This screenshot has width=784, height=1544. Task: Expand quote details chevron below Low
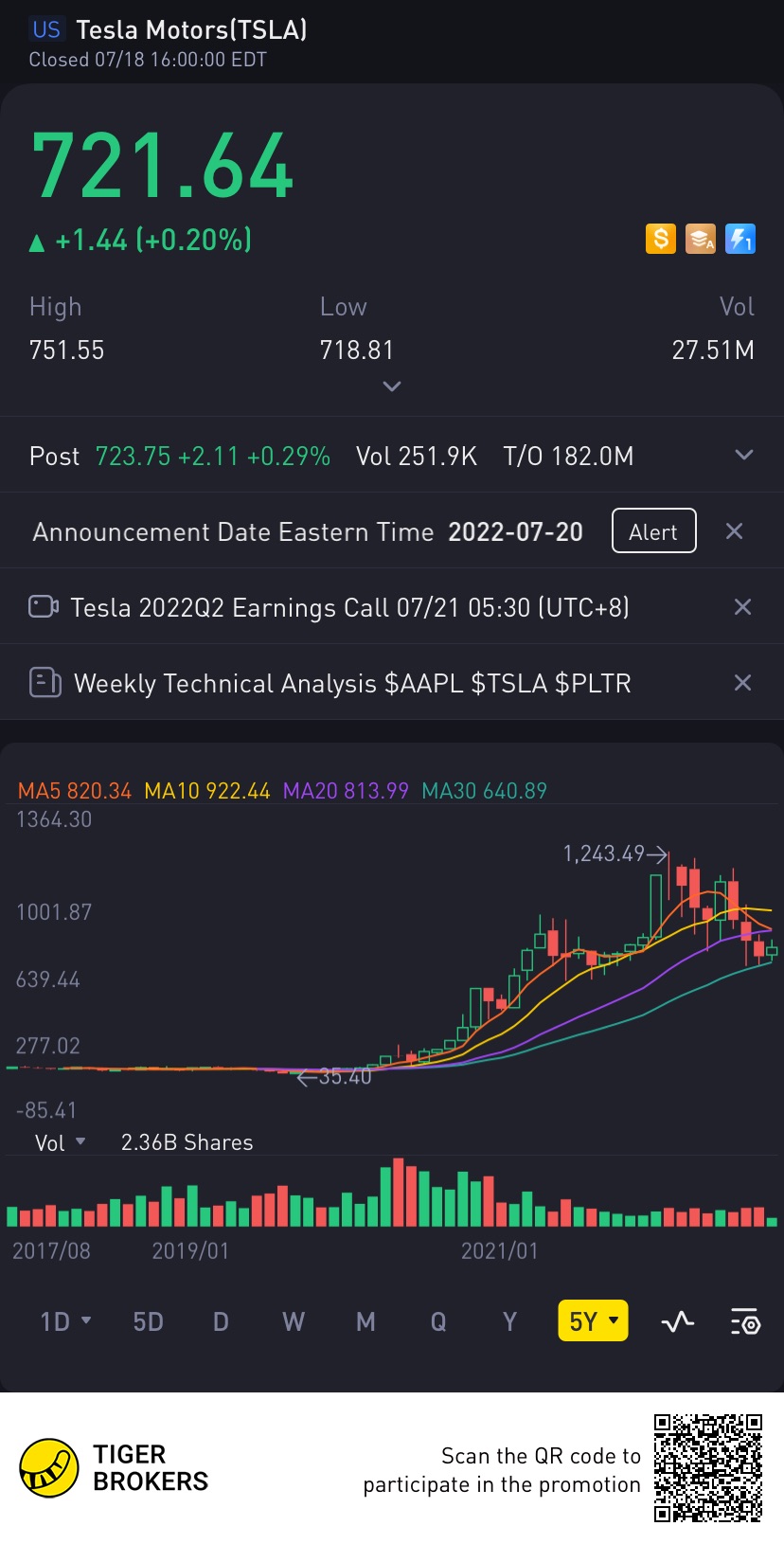tap(392, 386)
